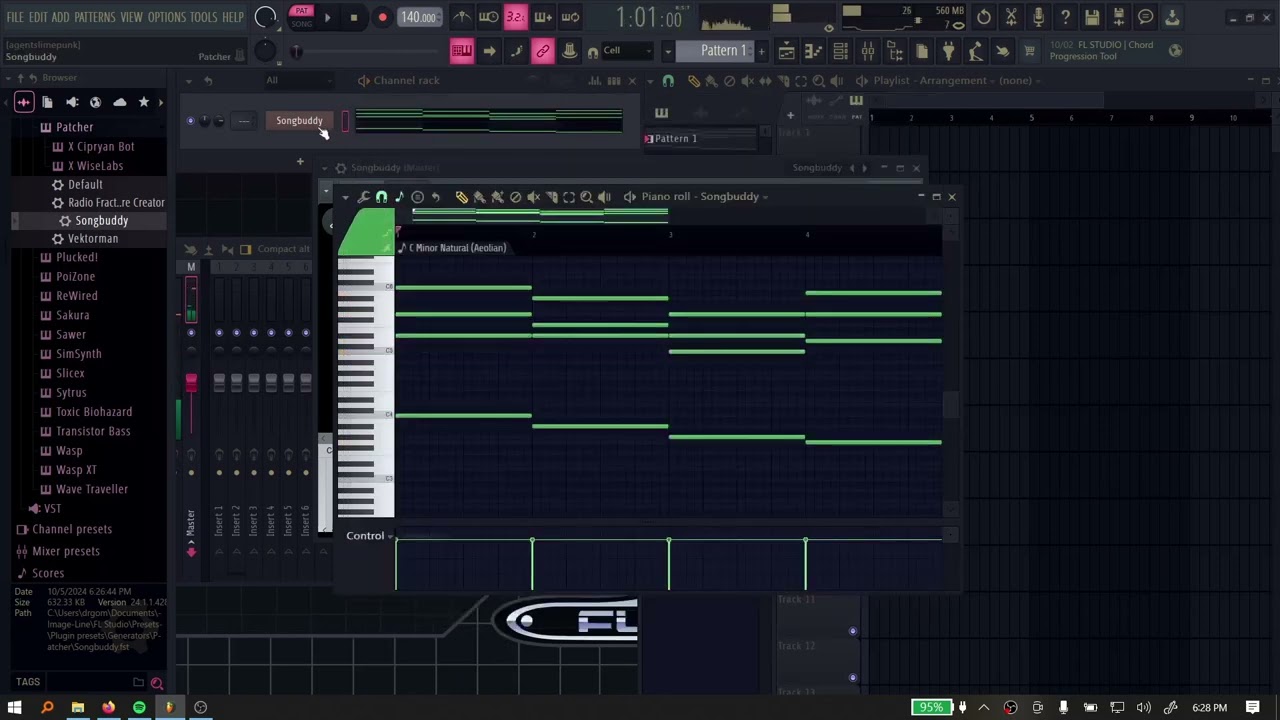The height and width of the screenshot is (720, 1280).
Task: Toggle the Compact alt mixer layout icon
Action: pyautogui.click(x=245, y=249)
